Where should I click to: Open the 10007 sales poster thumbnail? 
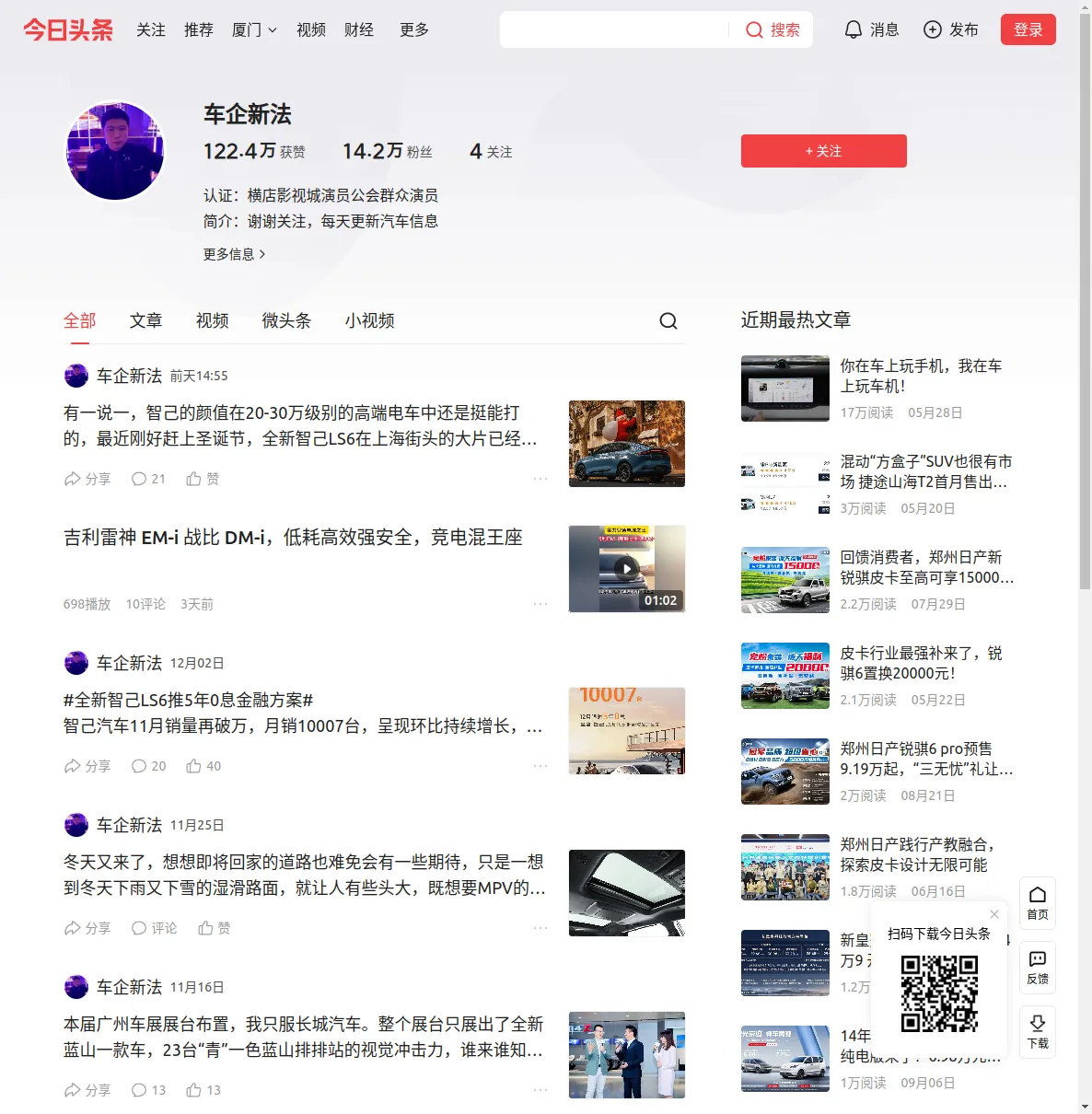click(627, 731)
